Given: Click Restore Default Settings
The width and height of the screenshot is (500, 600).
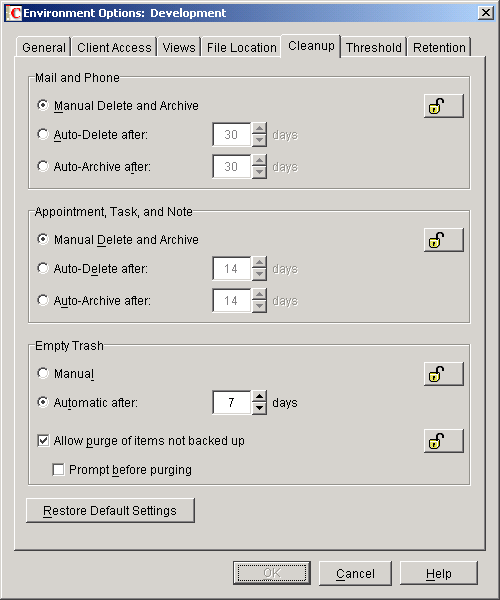Looking at the screenshot, I should (x=110, y=510).
